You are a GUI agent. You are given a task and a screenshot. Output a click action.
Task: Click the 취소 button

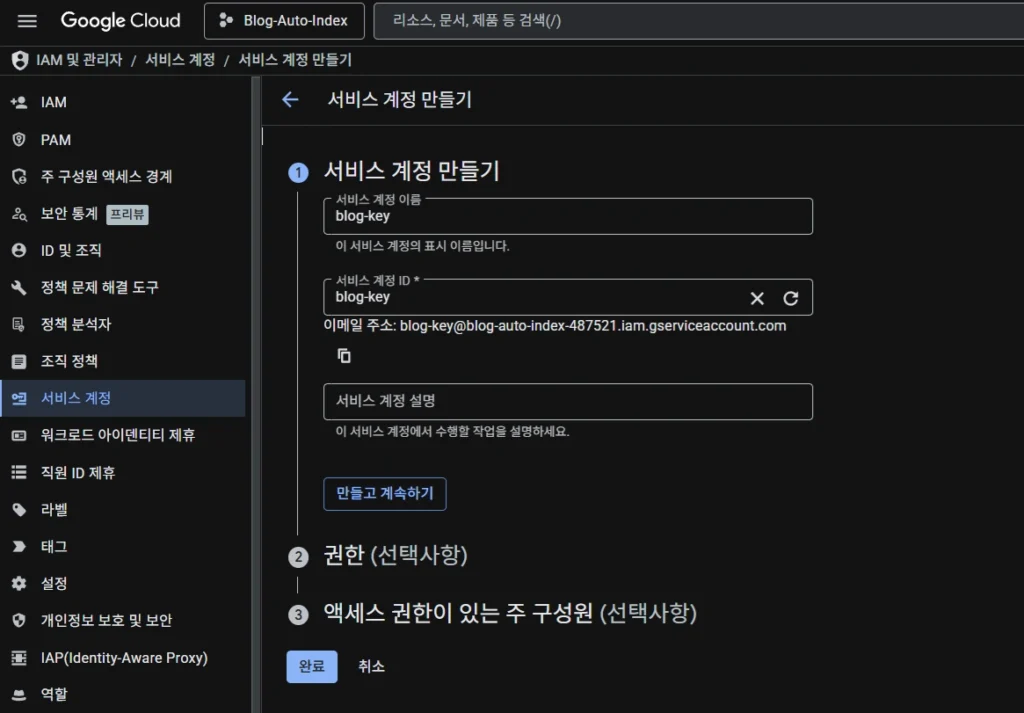pyautogui.click(x=372, y=667)
